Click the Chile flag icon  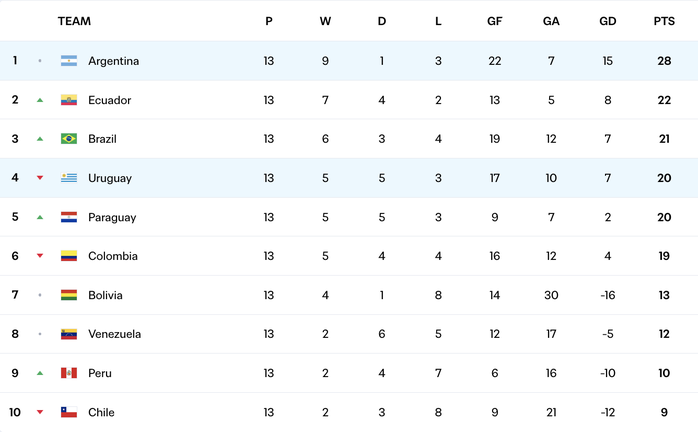[x=69, y=412]
